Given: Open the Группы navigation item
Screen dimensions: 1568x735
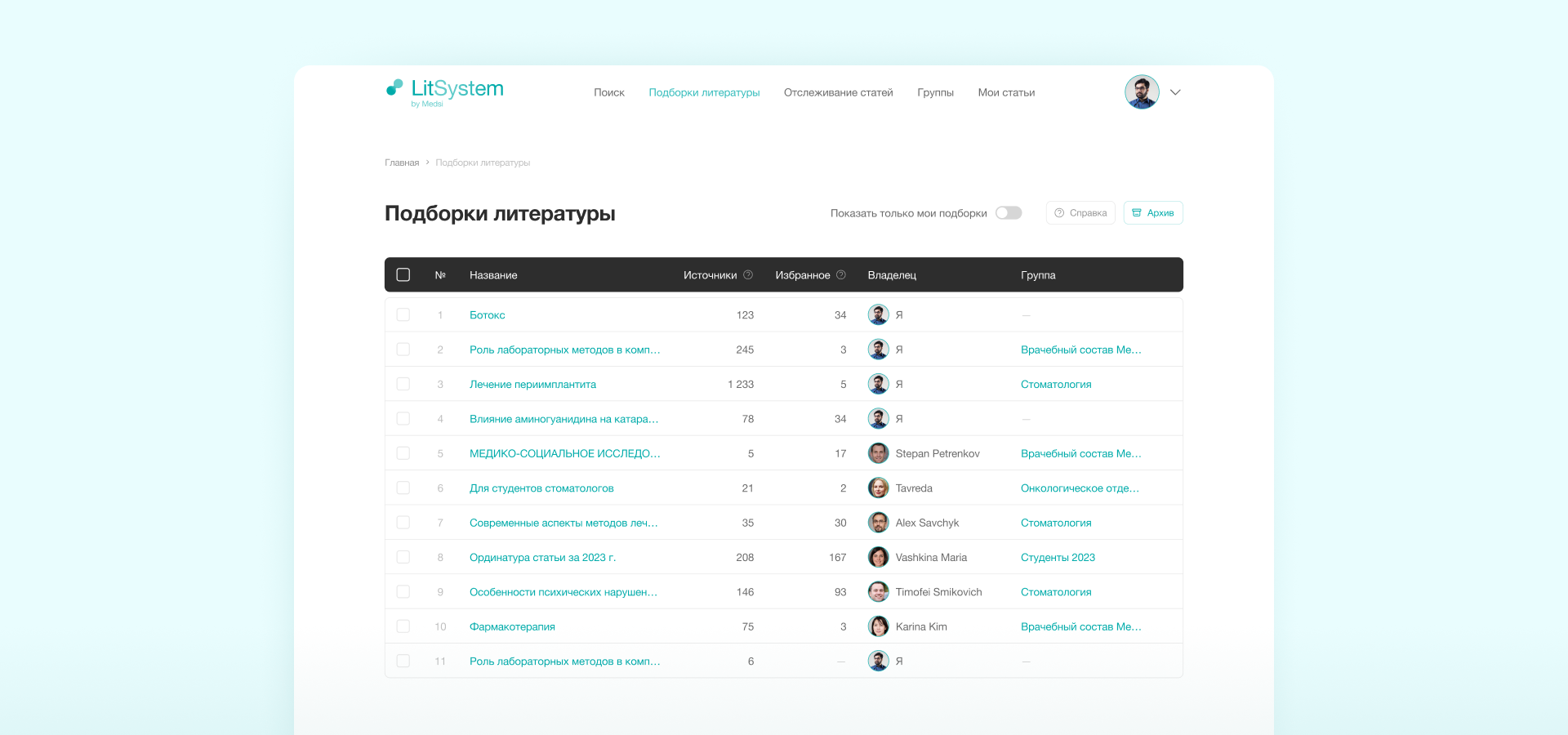Looking at the screenshot, I should [935, 93].
